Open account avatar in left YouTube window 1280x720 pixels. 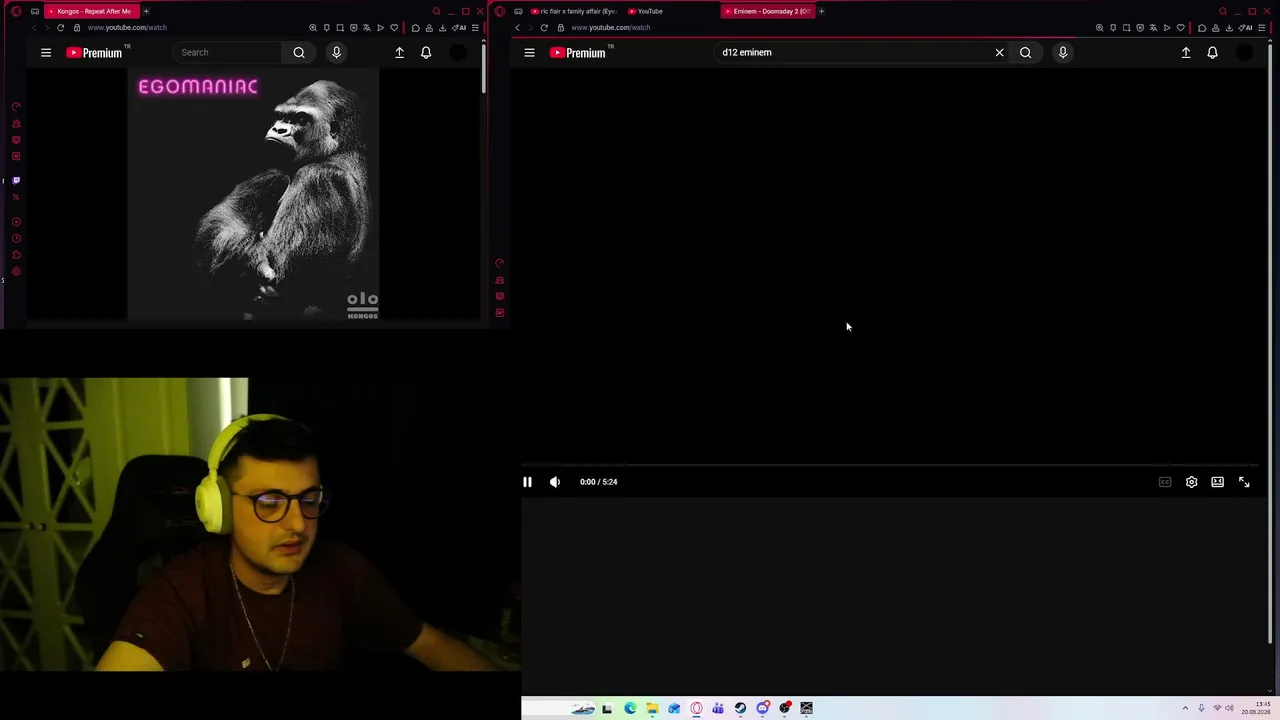(458, 52)
